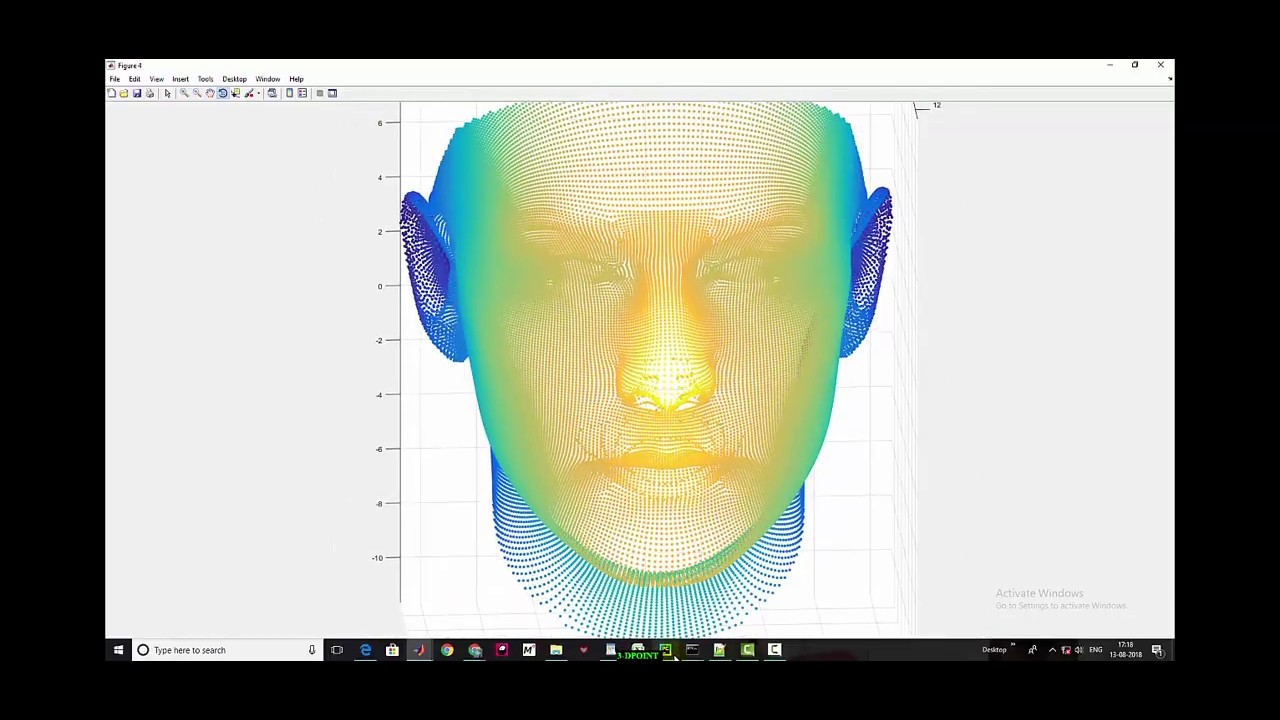
Task: Open the Command Prompt taskbar icon
Action: coord(692,650)
